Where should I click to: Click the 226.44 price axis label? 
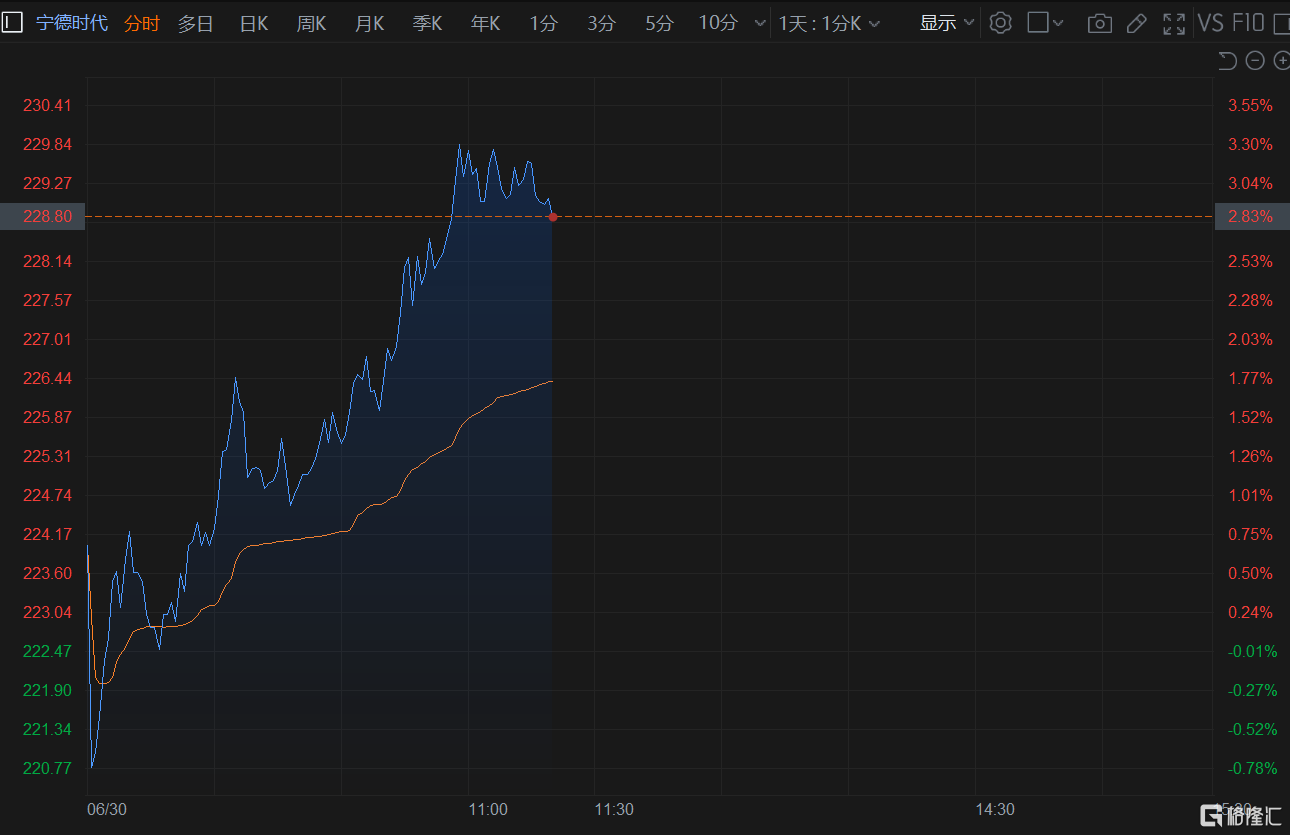click(47, 378)
